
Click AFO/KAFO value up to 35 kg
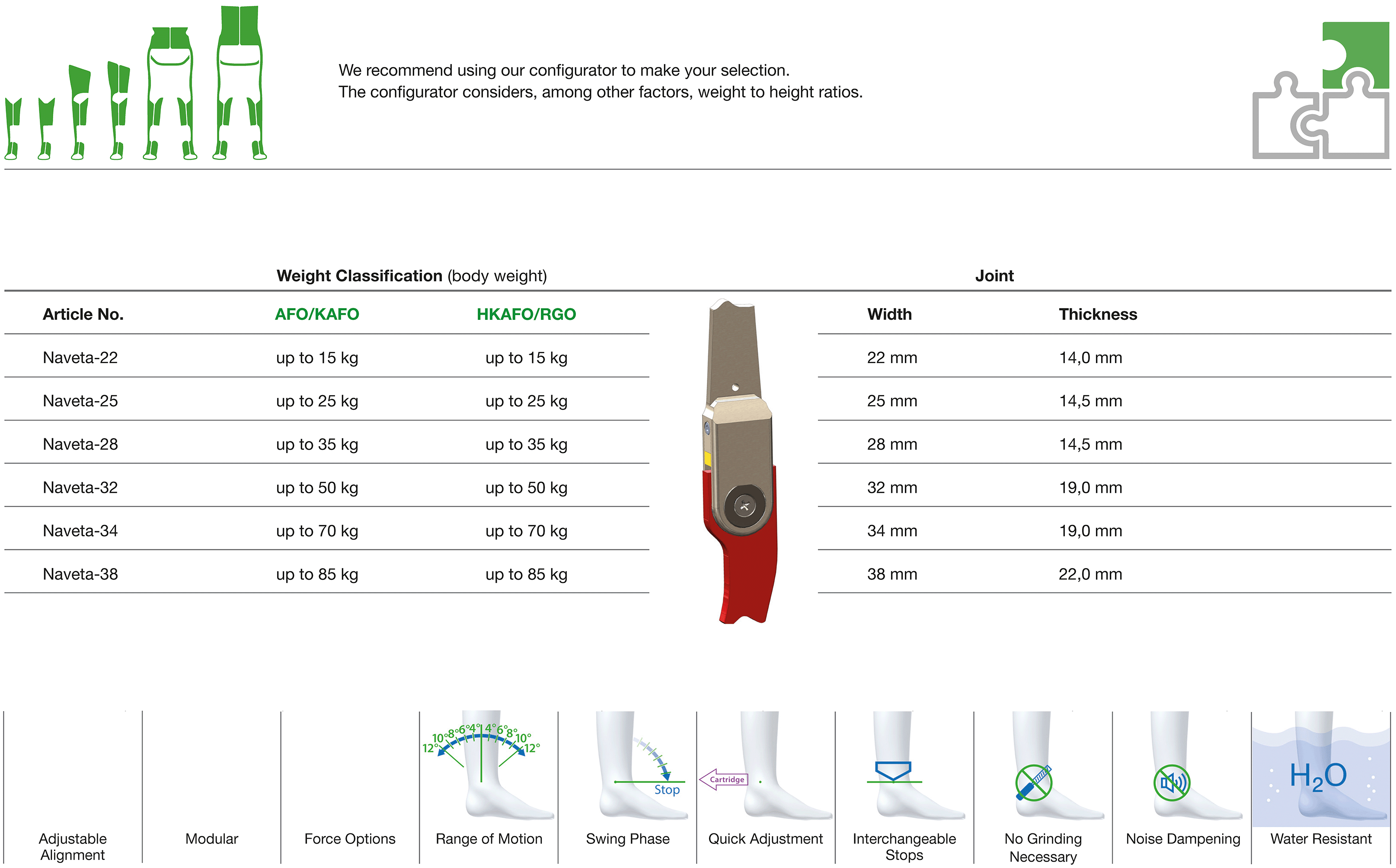(x=317, y=444)
